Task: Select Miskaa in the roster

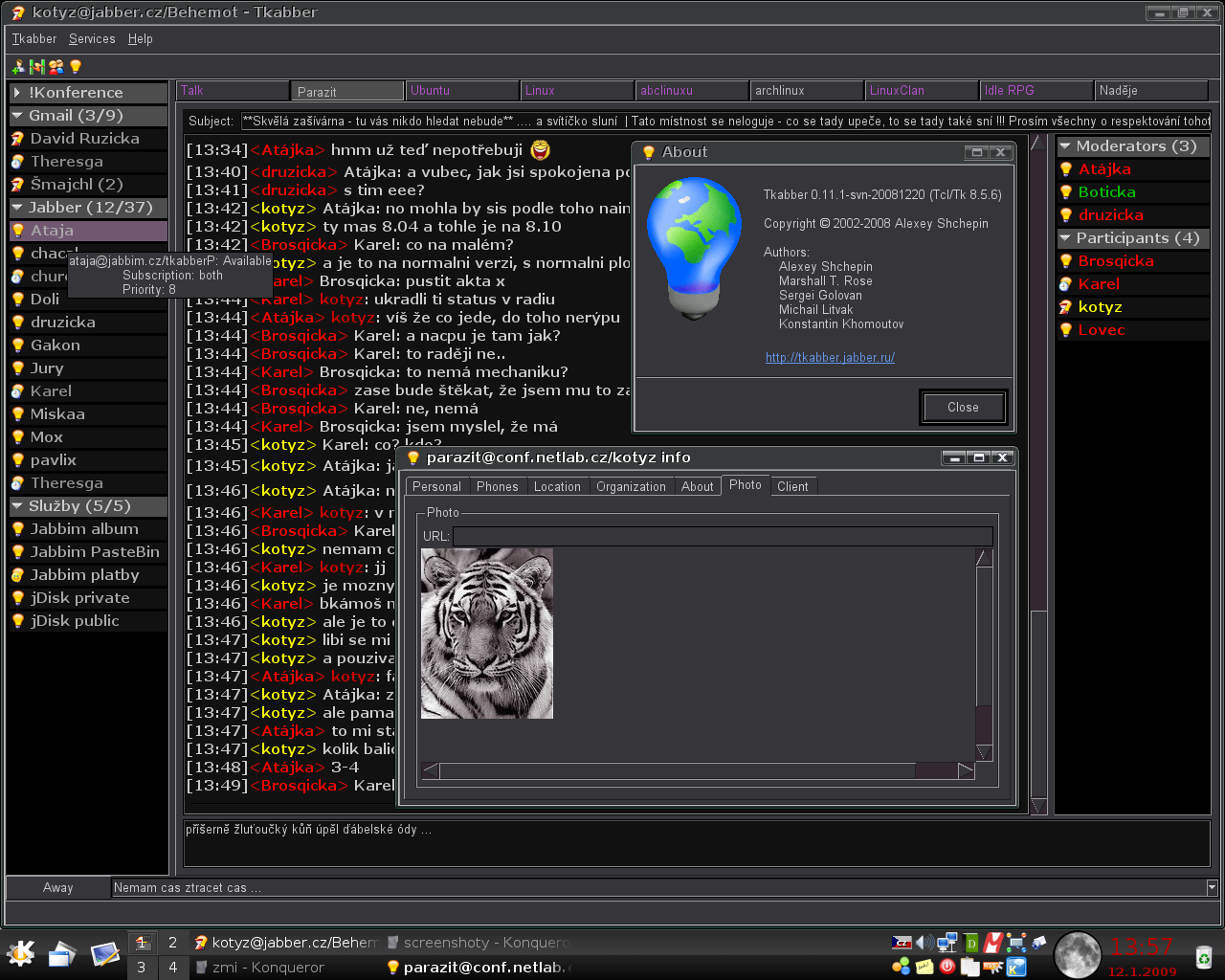Action: point(88,414)
